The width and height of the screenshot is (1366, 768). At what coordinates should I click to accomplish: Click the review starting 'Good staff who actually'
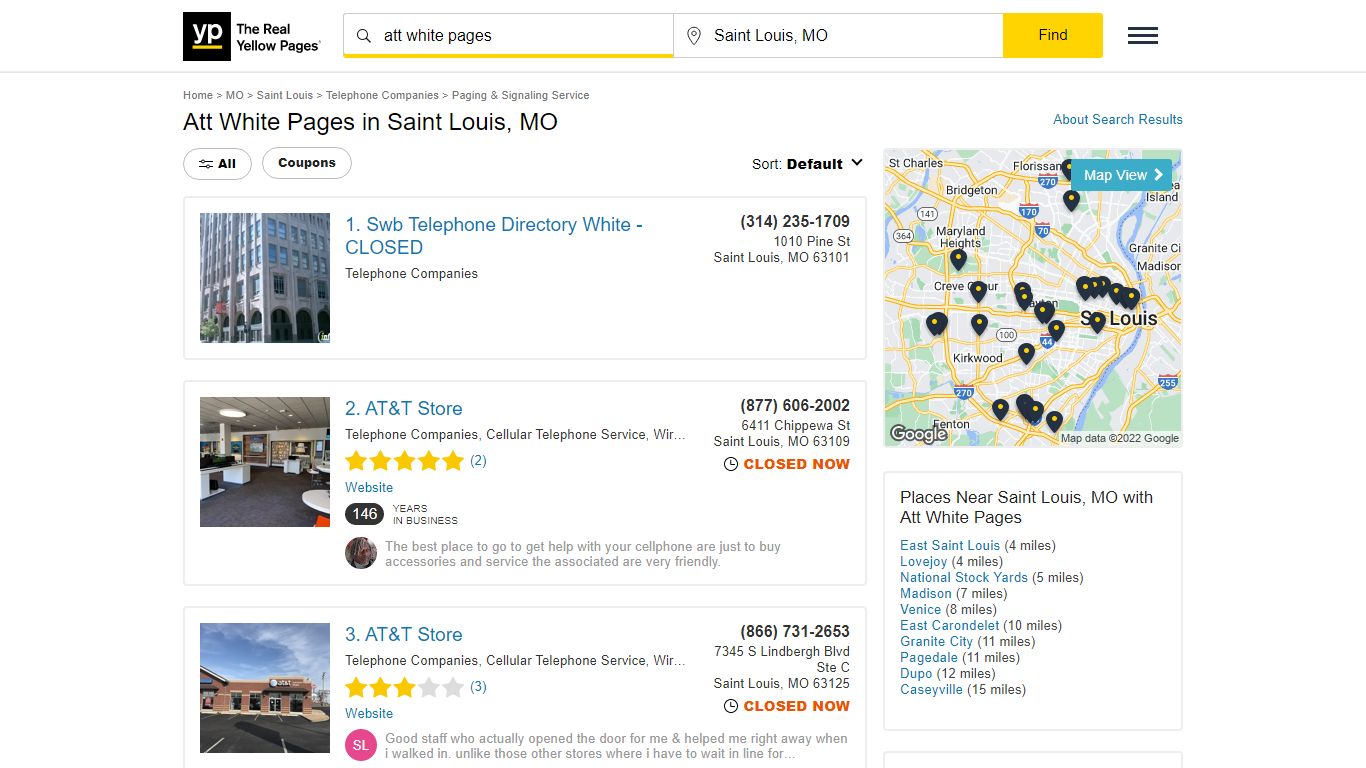tap(616, 746)
